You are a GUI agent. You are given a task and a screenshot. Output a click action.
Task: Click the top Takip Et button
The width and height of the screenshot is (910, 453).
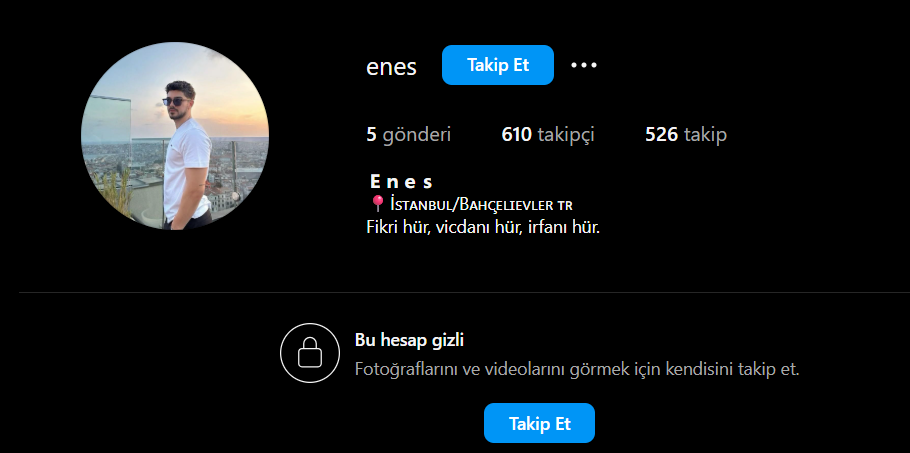click(x=498, y=65)
